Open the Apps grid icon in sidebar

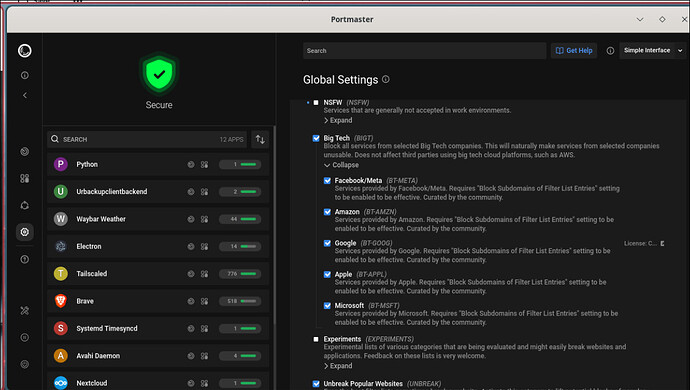pyautogui.click(x=25, y=178)
